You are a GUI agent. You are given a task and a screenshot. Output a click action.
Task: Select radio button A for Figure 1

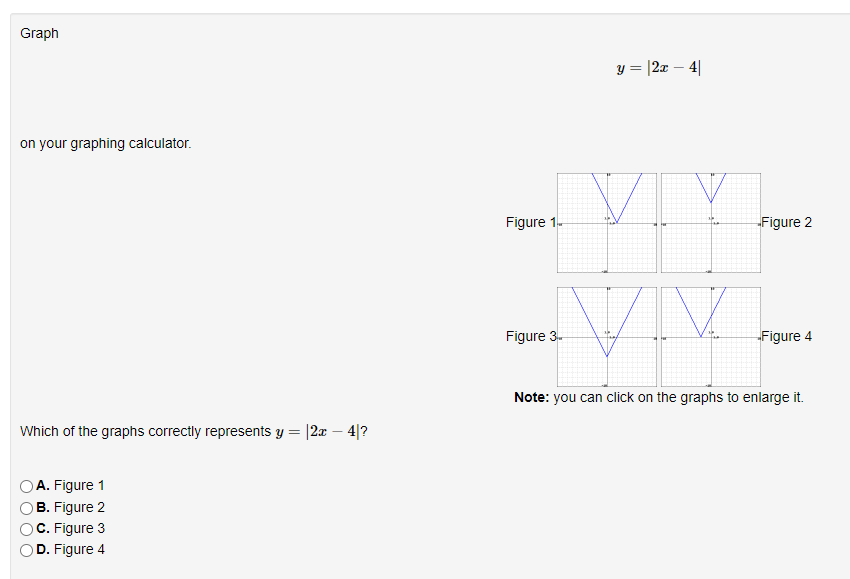pyautogui.click(x=26, y=485)
